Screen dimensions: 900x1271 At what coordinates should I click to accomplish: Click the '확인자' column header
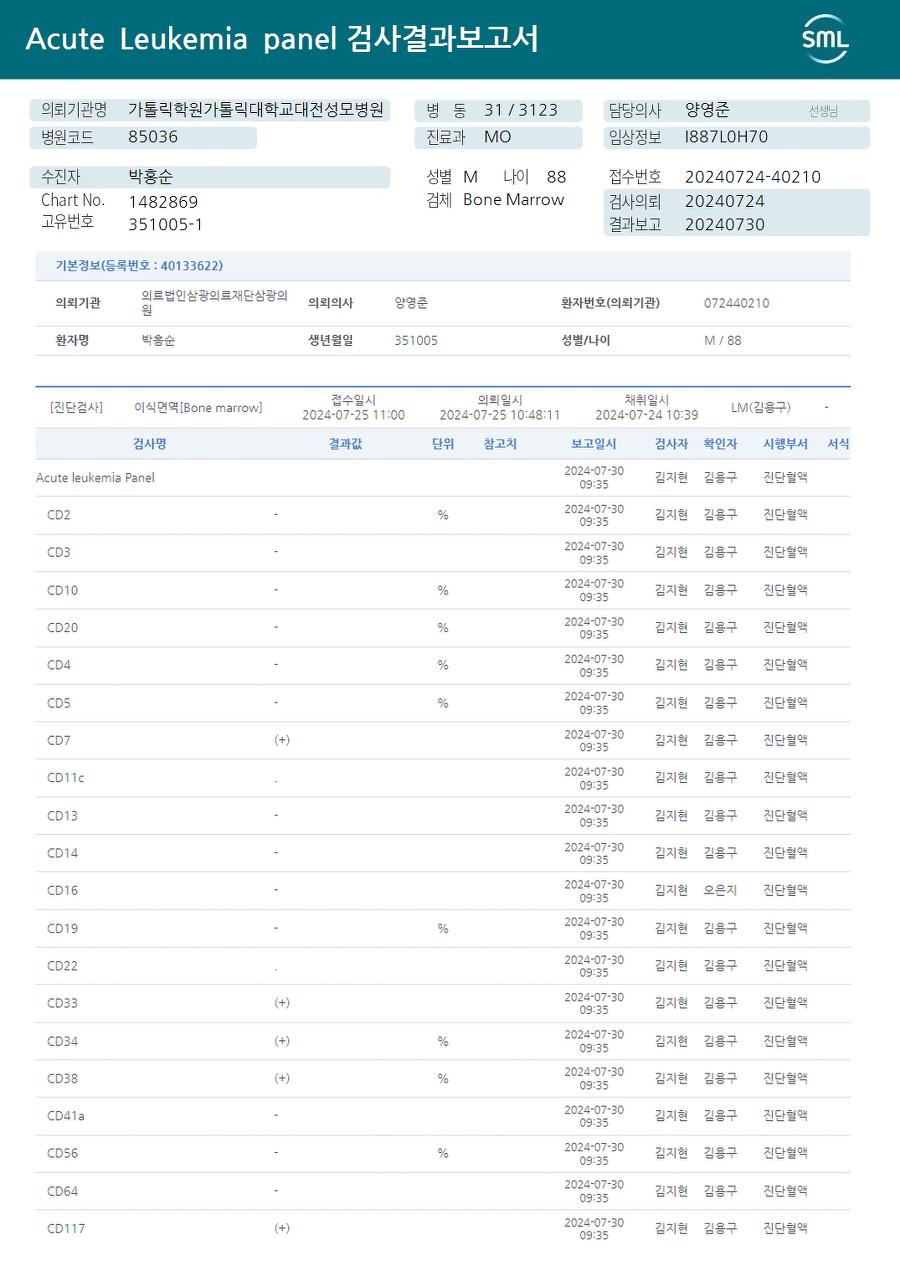tap(720, 444)
